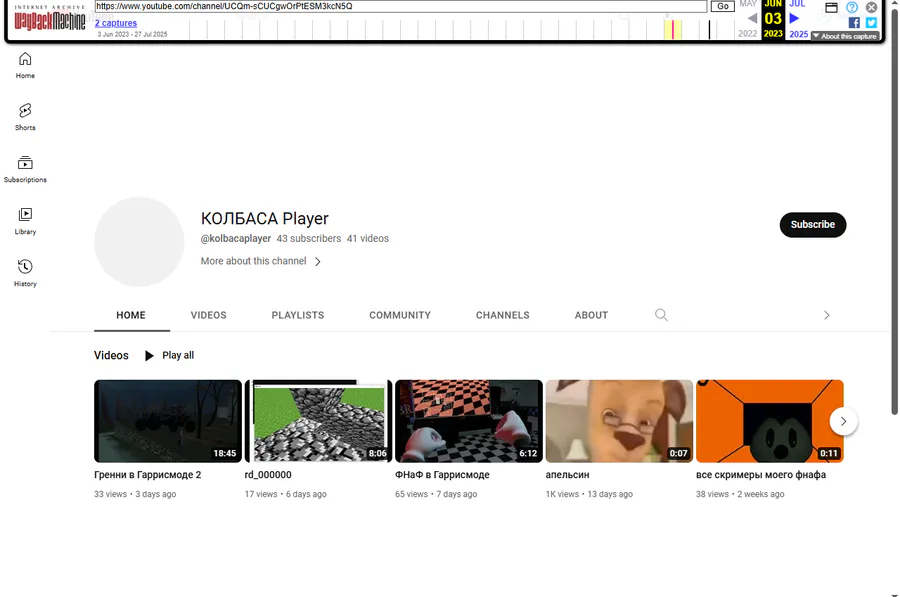Click the Subscribe button

pyautogui.click(x=813, y=224)
